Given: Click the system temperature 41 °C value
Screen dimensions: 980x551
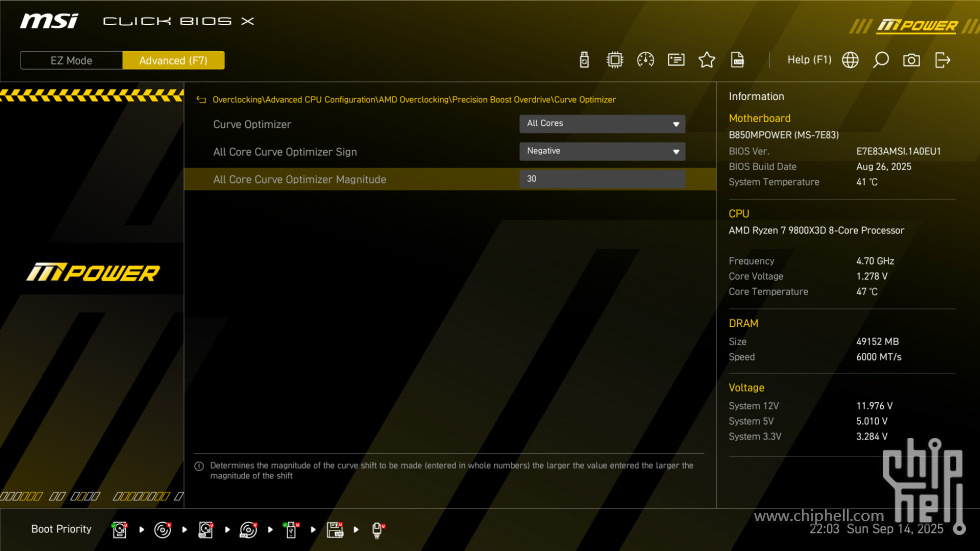Looking at the screenshot, I should click(867, 182).
